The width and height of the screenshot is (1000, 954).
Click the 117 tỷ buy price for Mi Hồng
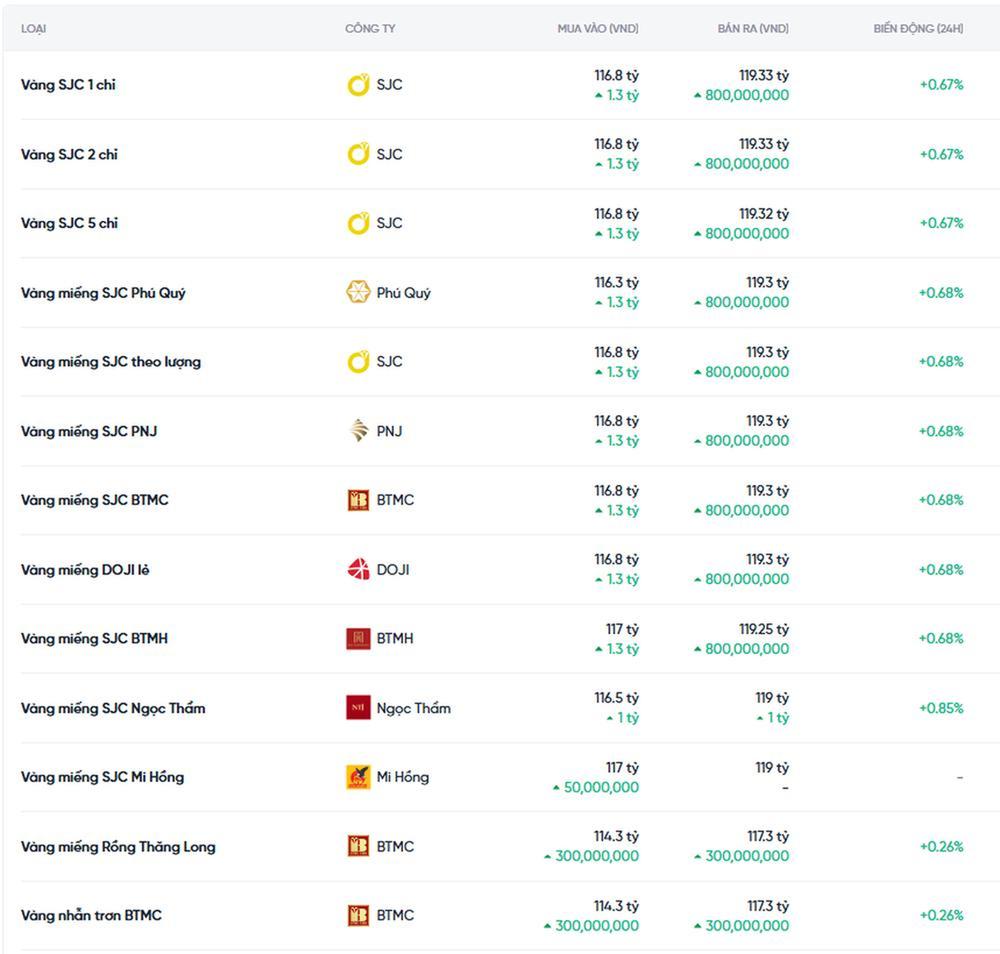click(622, 768)
